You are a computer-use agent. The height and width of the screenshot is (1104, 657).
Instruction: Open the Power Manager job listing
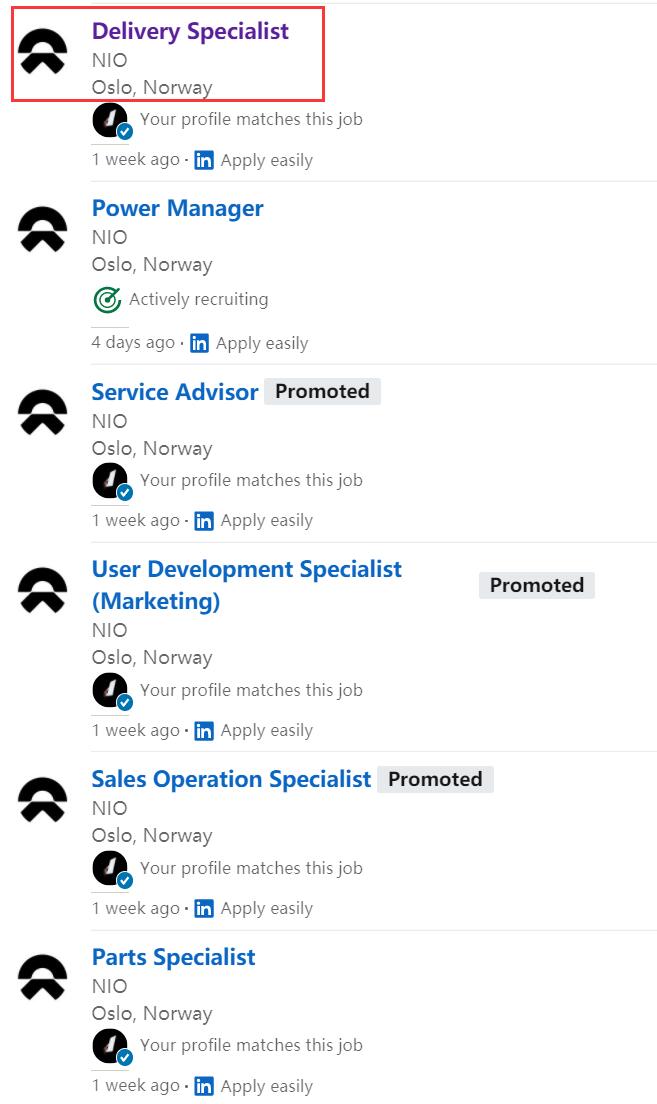pos(177,209)
